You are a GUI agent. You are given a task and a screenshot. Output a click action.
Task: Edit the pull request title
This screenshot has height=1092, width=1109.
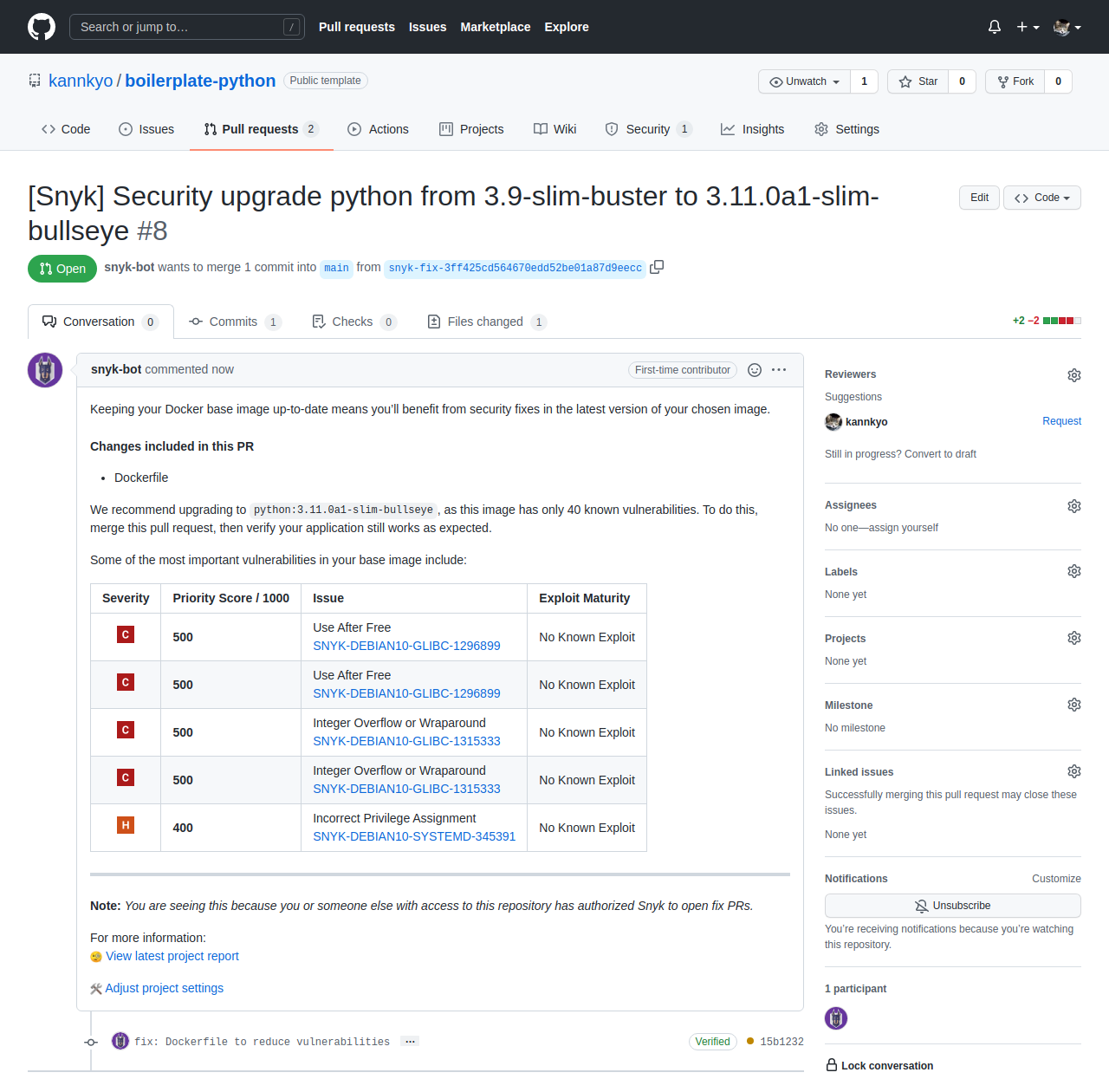tap(979, 198)
